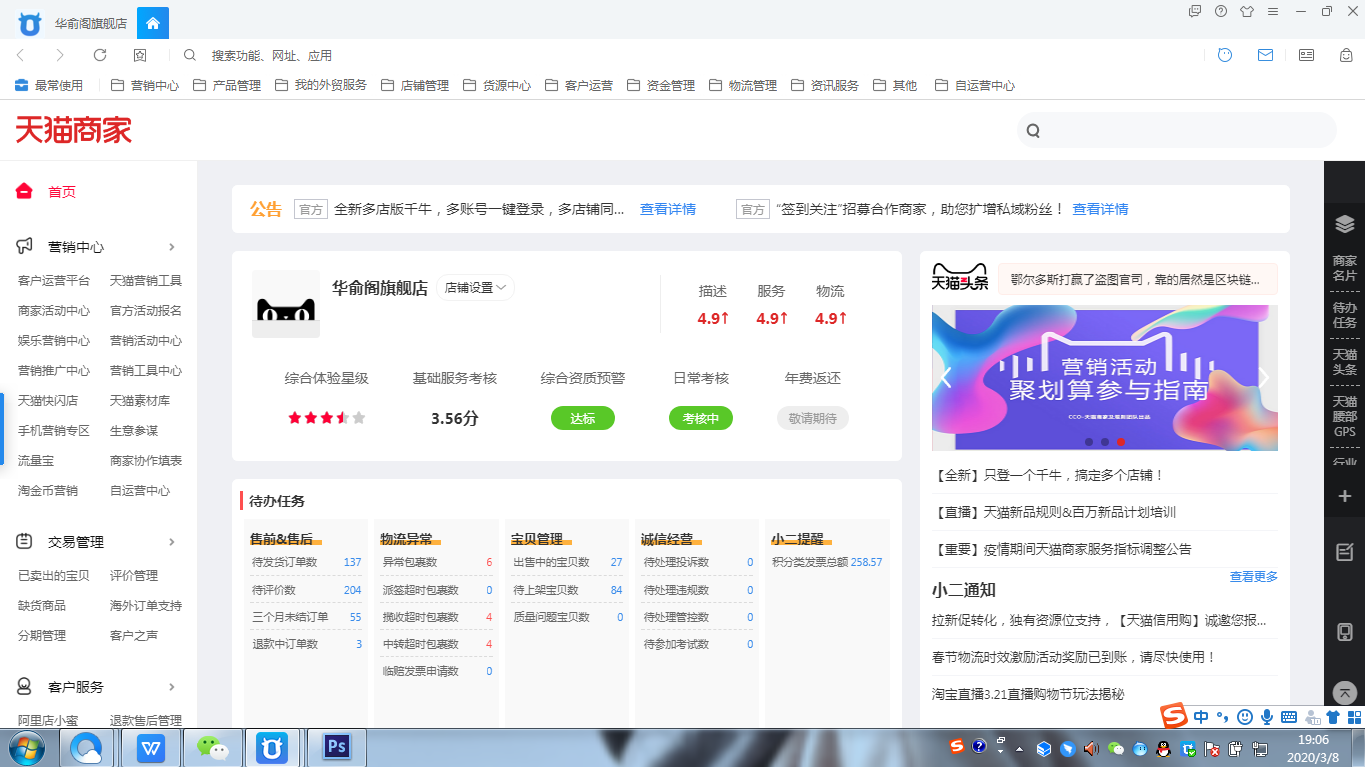Show the previous banner slide with the left arrow

coord(945,377)
